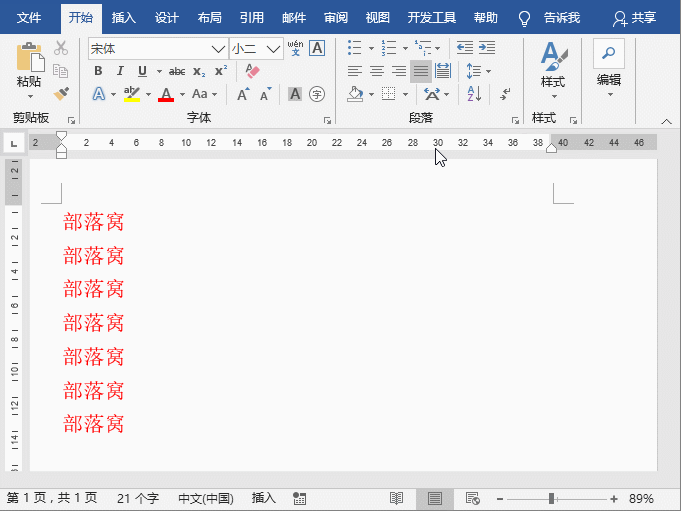Sort text with A-Z icon
Screen dimensions: 681x511
click(474, 94)
